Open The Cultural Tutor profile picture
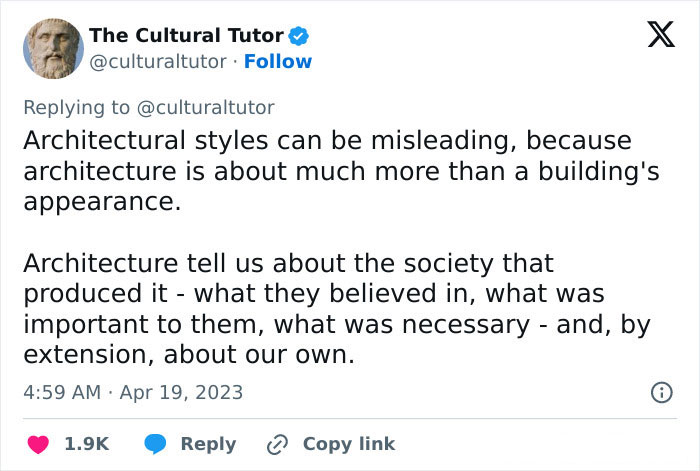The height and width of the screenshot is (471, 700). (51, 47)
